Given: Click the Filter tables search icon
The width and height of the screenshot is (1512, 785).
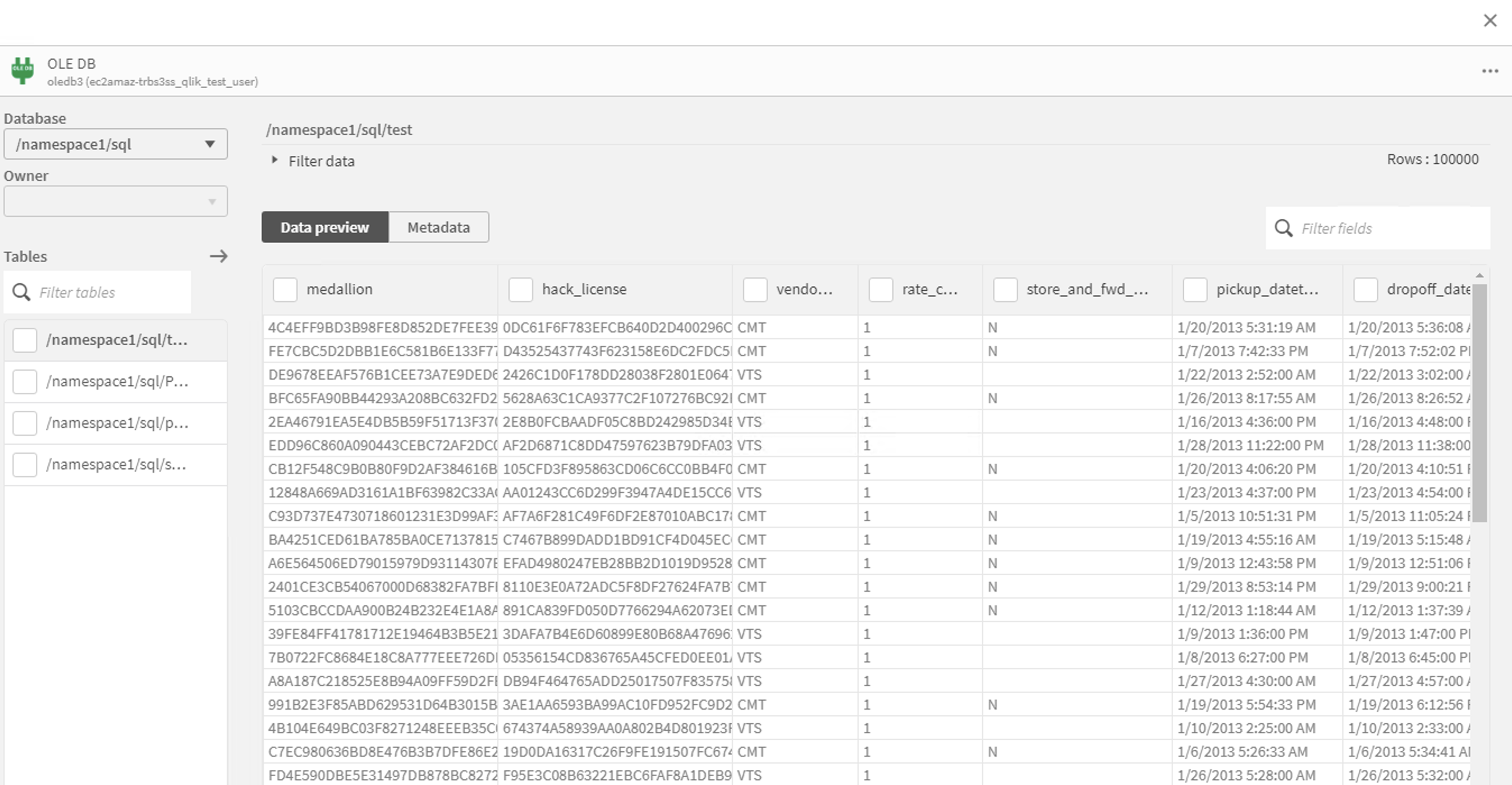Looking at the screenshot, I should (x=22, y=292).
